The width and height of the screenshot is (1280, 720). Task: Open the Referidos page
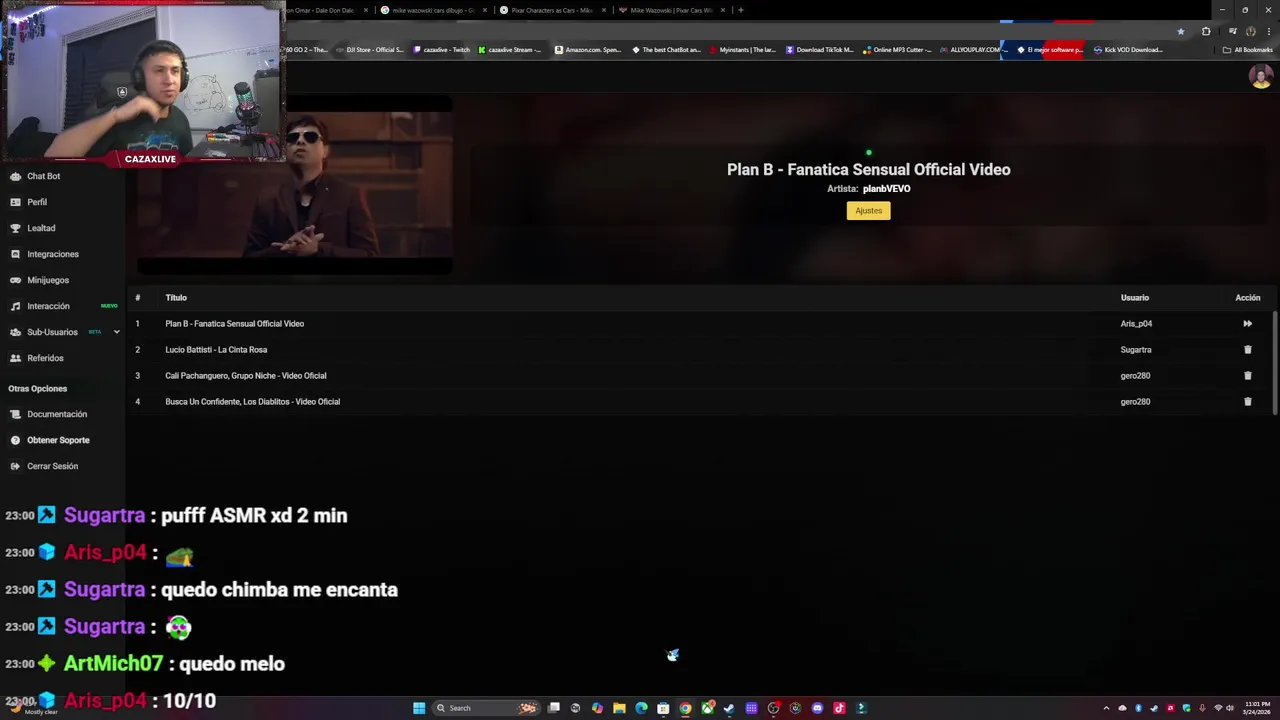[x=45, y=358]
